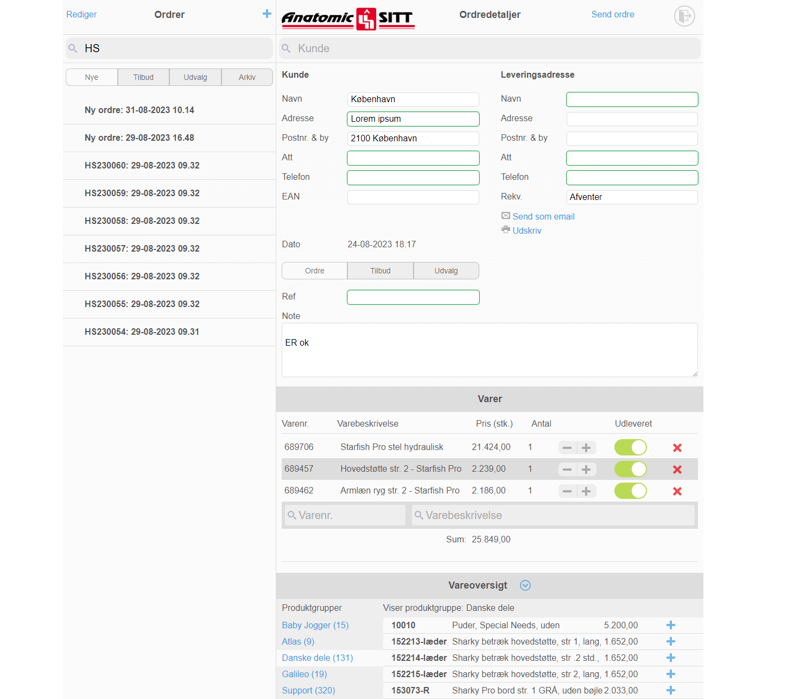Click the Kunde search field
Screen dimensions: 800x699
click(490, 48)
